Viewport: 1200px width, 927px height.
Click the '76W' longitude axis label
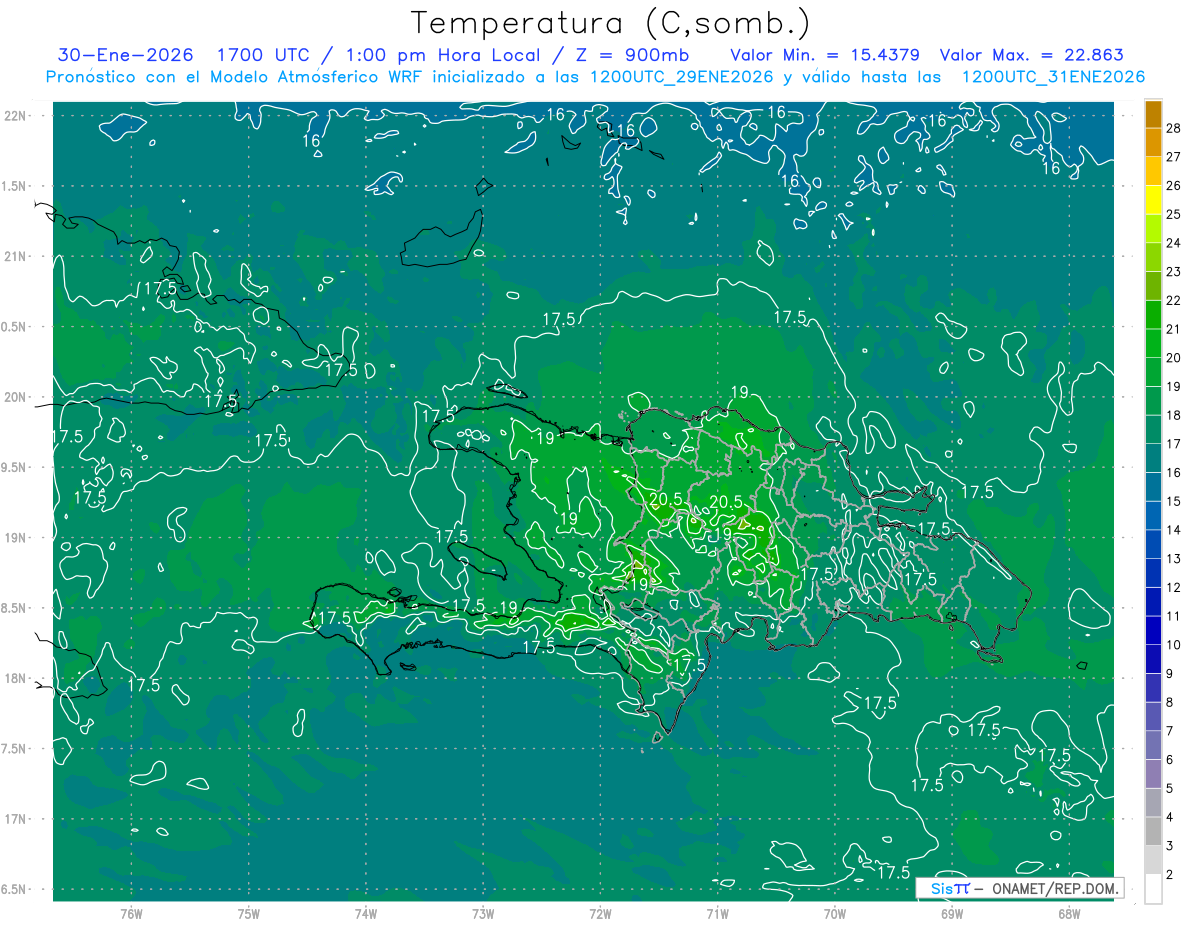pos(131,914)
